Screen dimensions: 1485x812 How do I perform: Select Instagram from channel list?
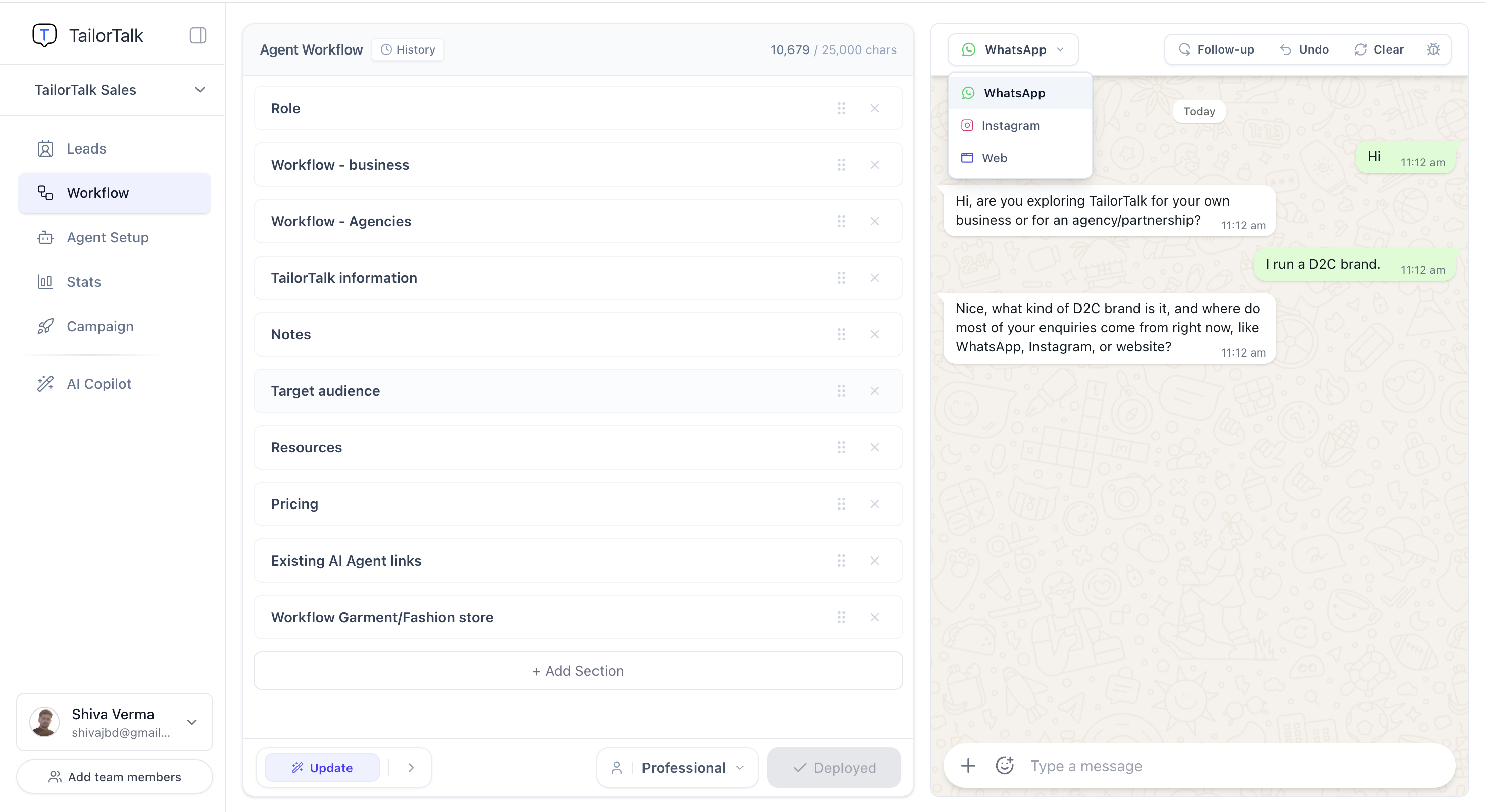[x=1020, y=126]
